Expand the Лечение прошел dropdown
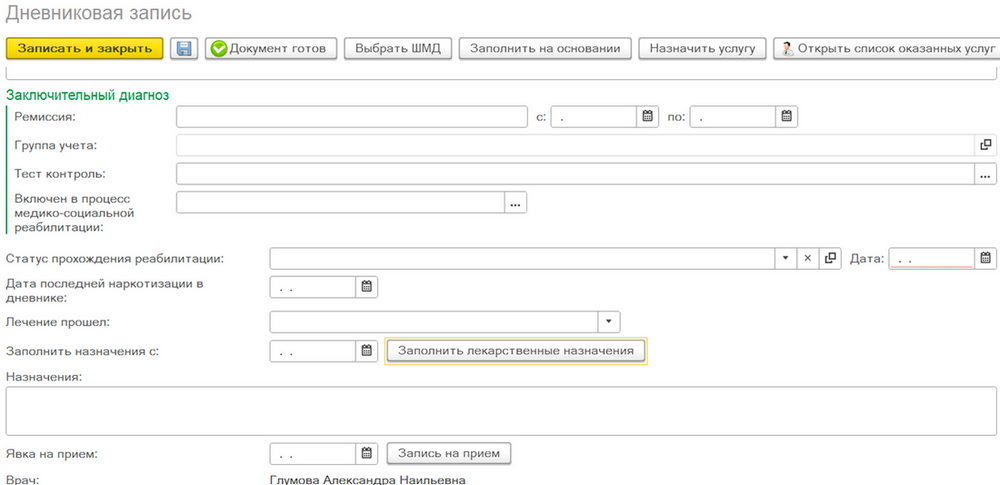This screenshot has width=1000, height=485. coord(609,322)
